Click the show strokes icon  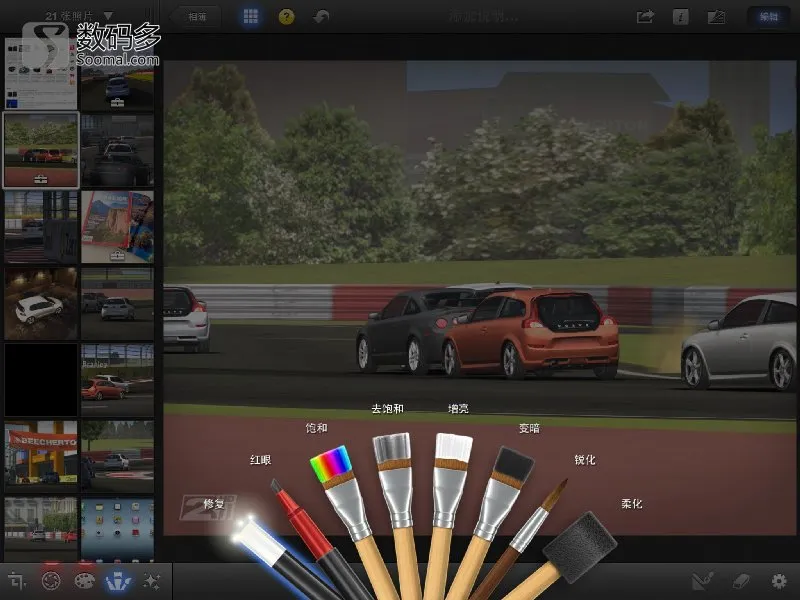(703, 581)
